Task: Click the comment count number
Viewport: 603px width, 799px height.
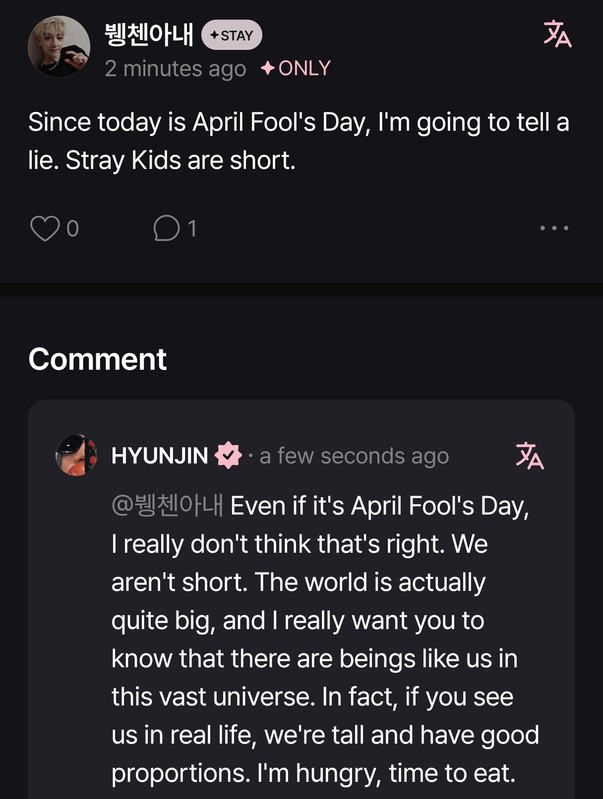Action: point(192,229)
